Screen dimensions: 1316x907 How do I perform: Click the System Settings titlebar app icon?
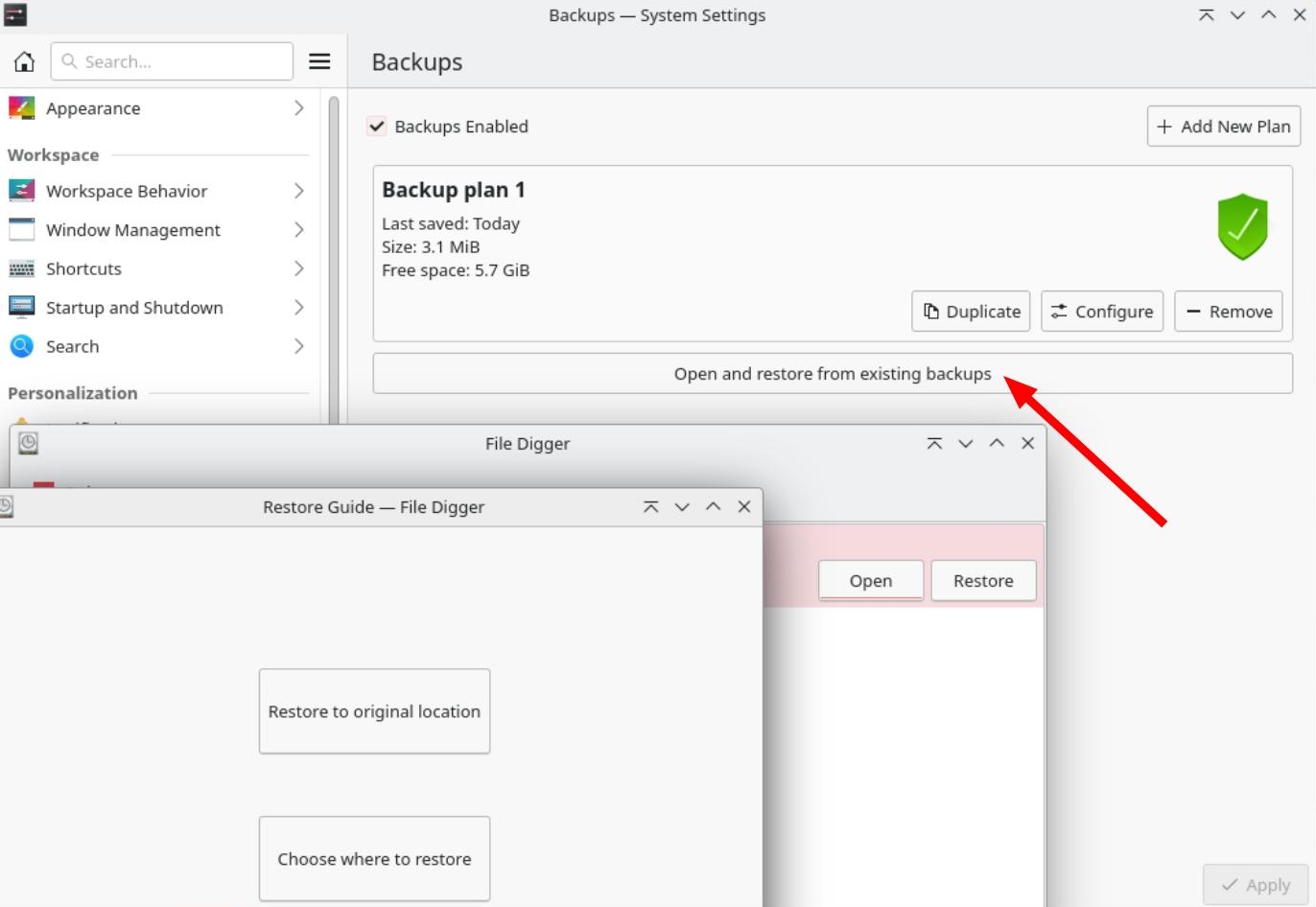15,15
